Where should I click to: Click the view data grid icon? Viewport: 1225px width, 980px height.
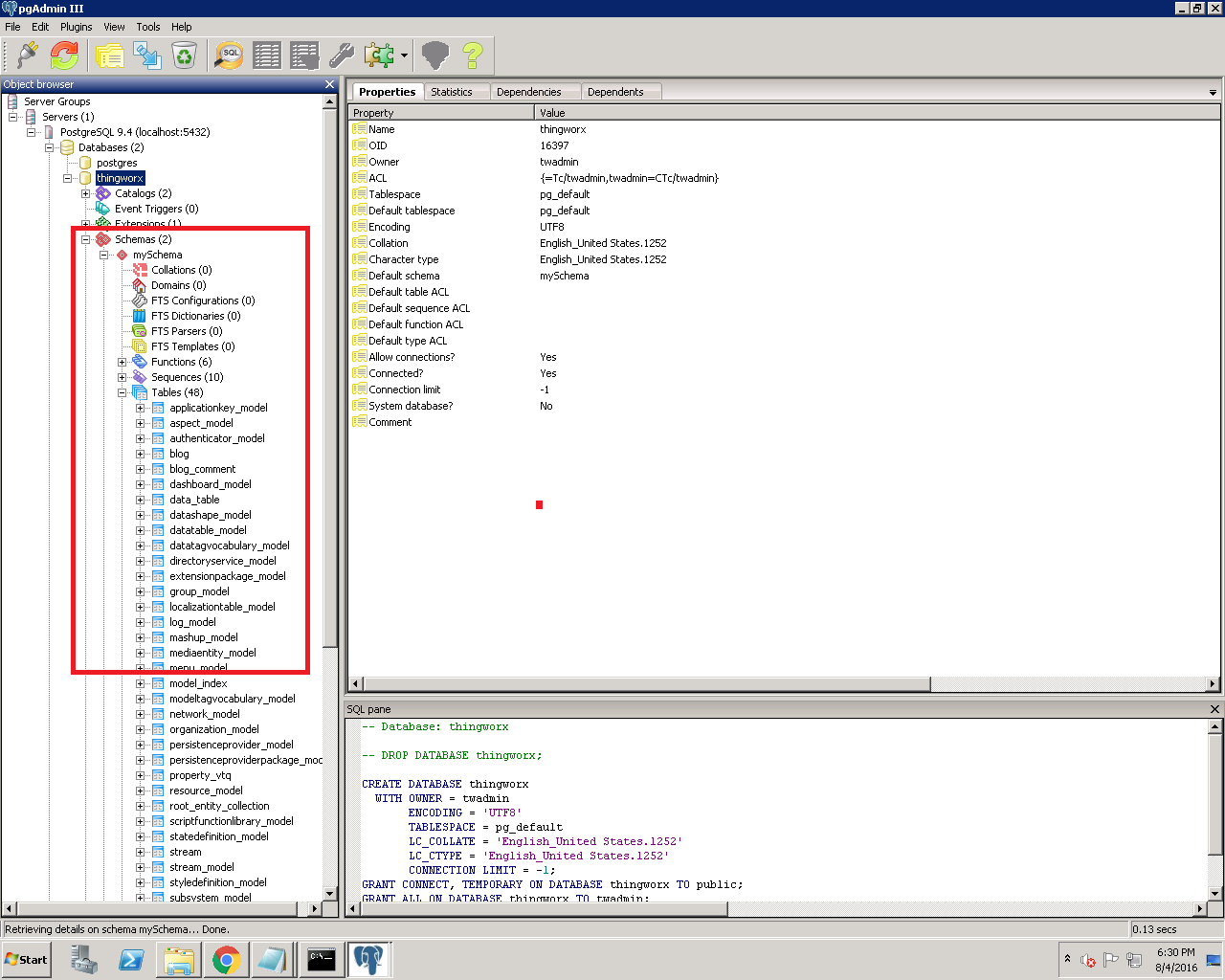coord(267,56)
